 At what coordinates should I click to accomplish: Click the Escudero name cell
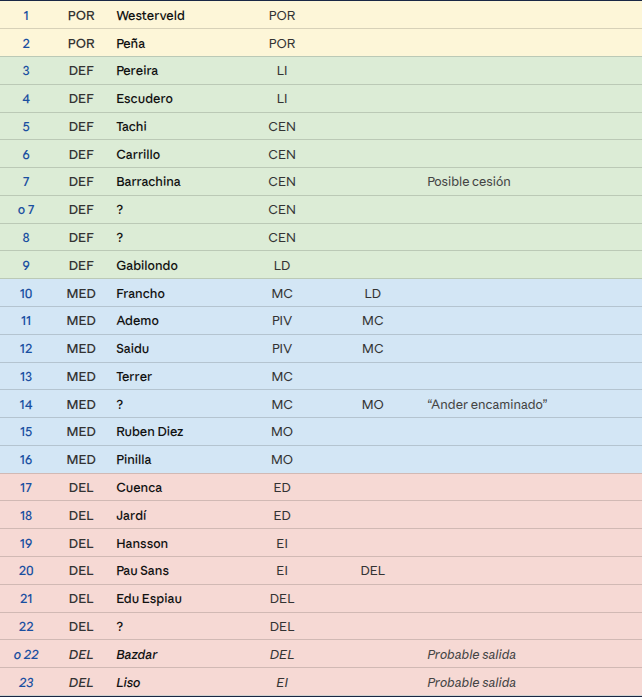coord(144,99)
